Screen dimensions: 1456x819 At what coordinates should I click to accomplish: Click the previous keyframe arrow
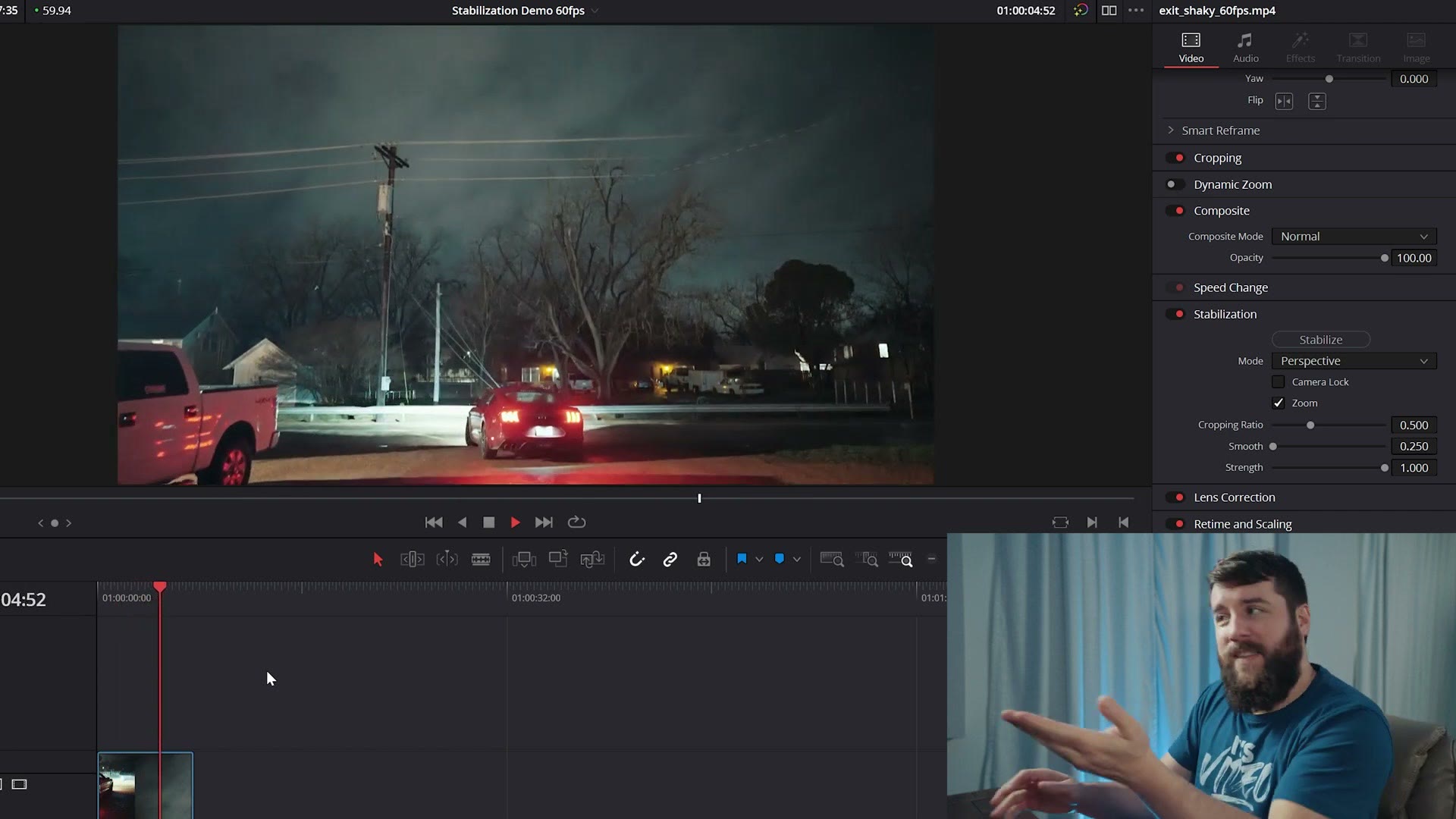pos(40,523)
